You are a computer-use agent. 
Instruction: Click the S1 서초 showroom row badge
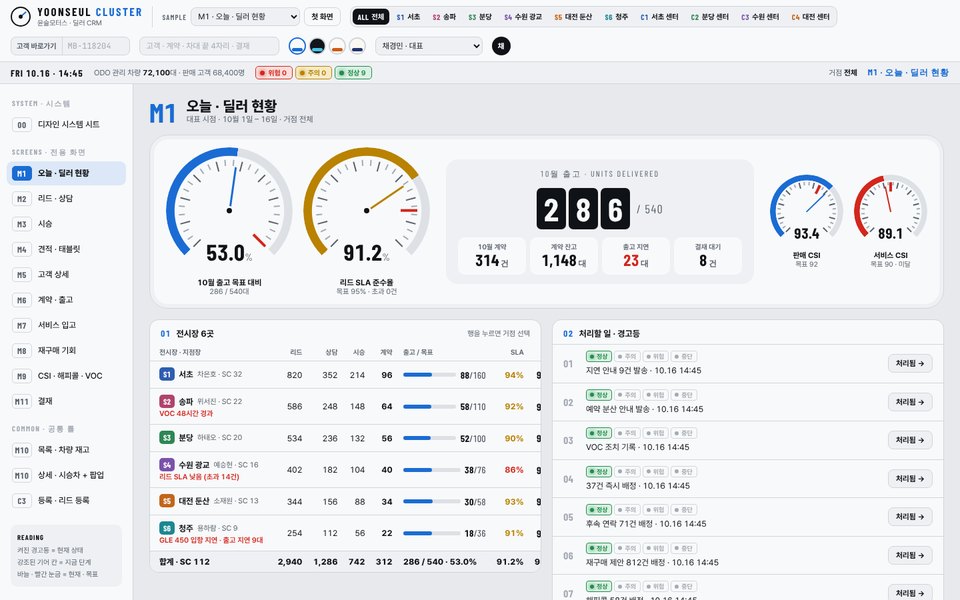167,374
